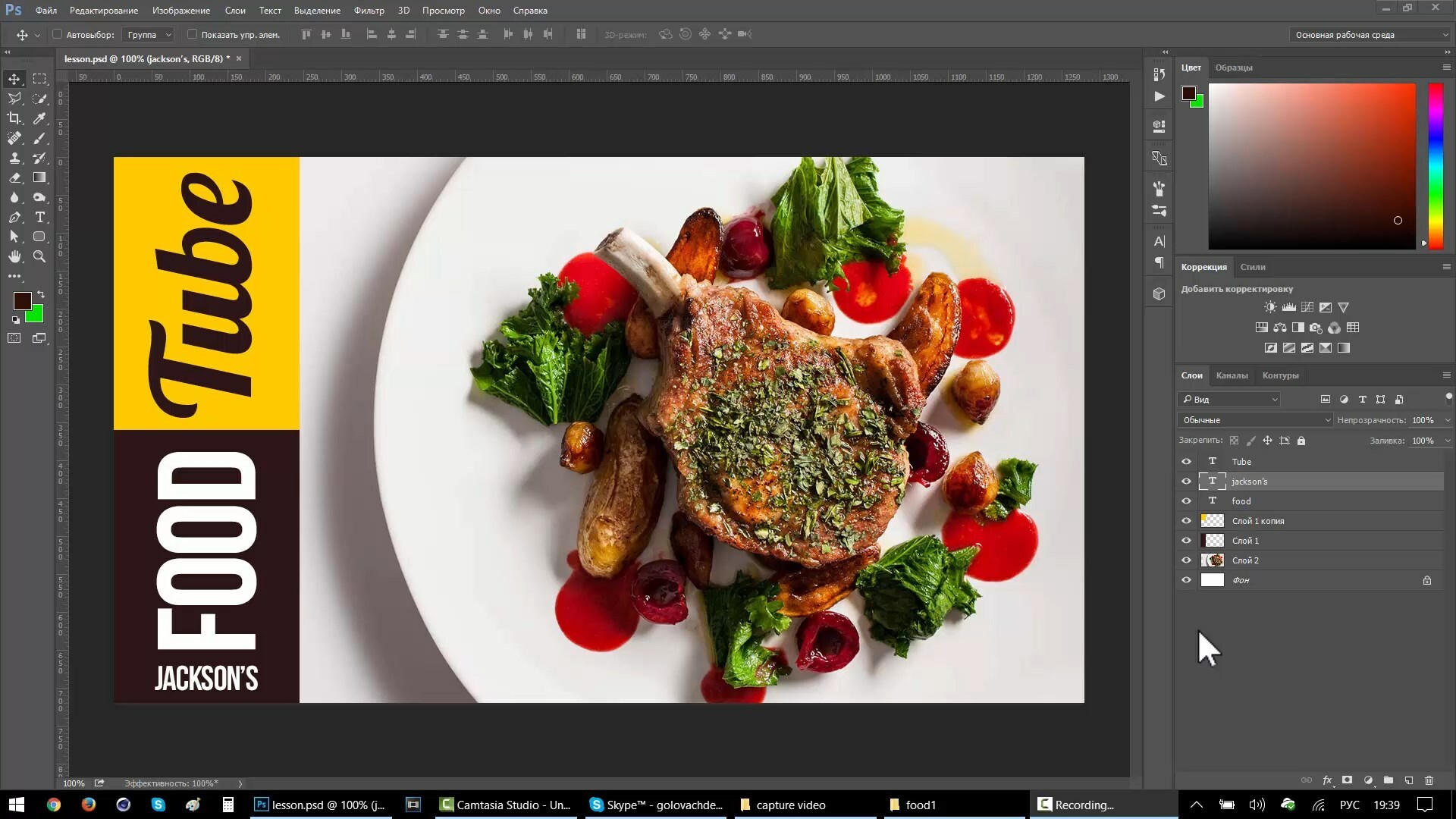Click the Add layer style fx icon

coord(1327,780)
